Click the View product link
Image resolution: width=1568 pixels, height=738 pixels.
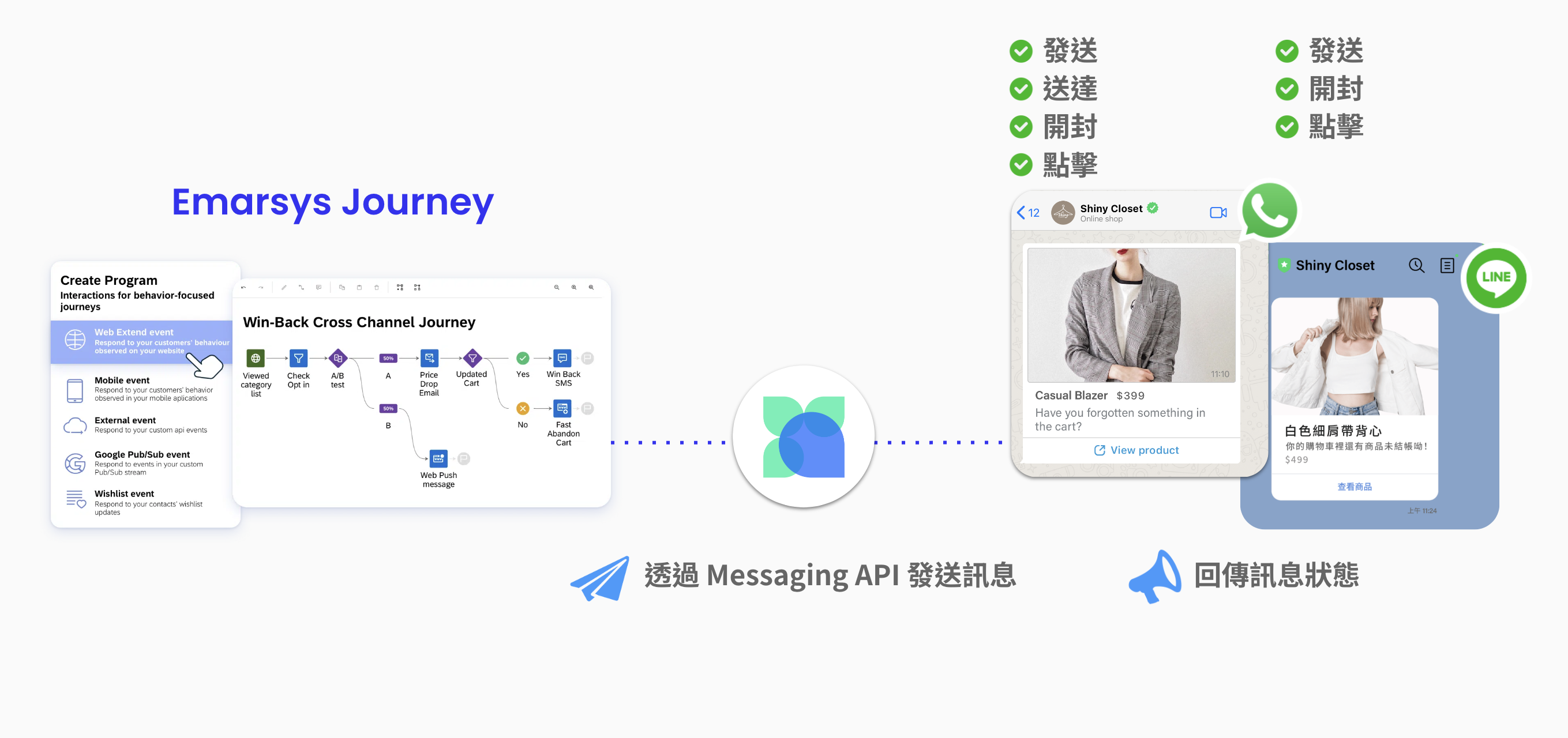(x=1136, y=450)
